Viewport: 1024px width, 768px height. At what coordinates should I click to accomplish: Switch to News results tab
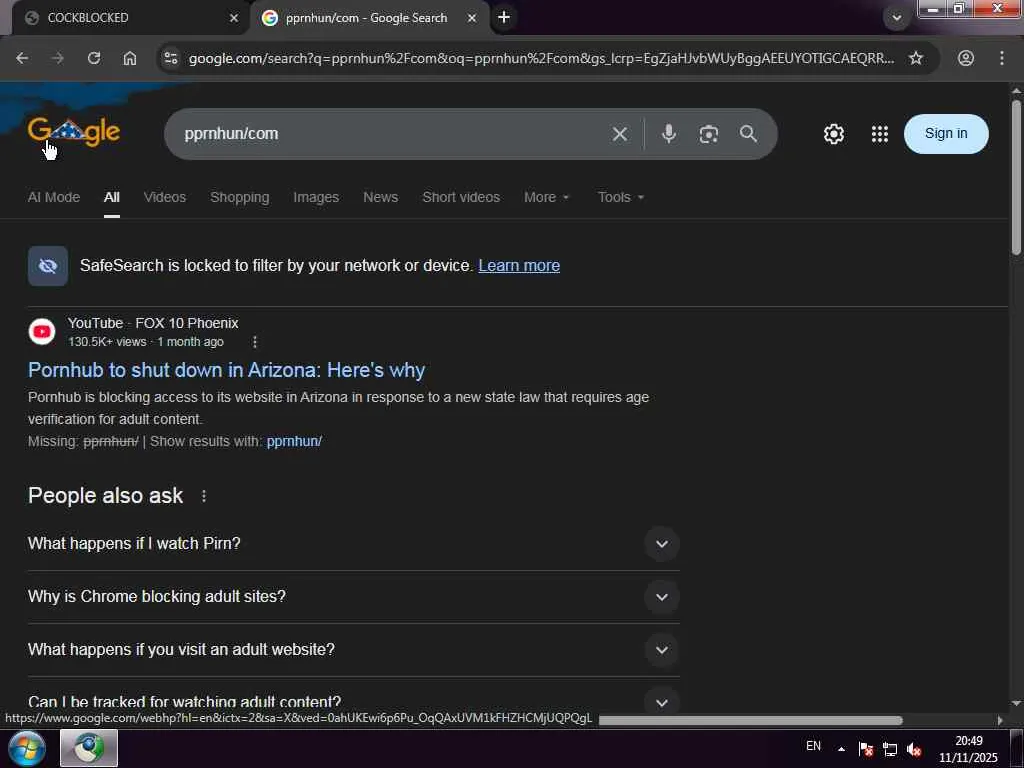pos(380,197)
